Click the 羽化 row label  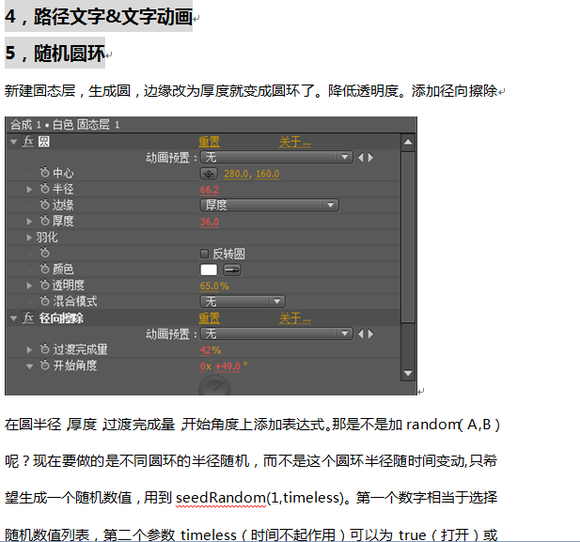(x=47, y=238)
